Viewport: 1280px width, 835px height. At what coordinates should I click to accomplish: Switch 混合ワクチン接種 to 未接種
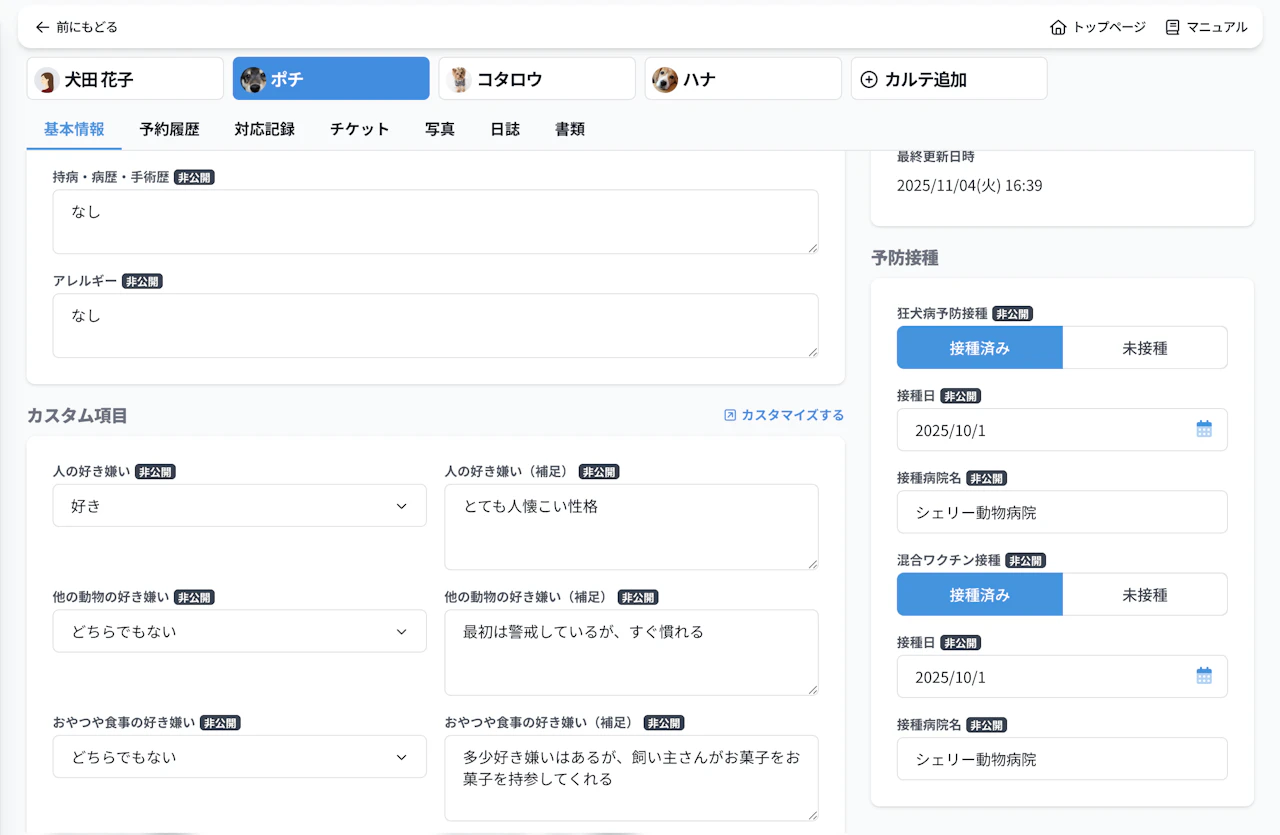1145,594
